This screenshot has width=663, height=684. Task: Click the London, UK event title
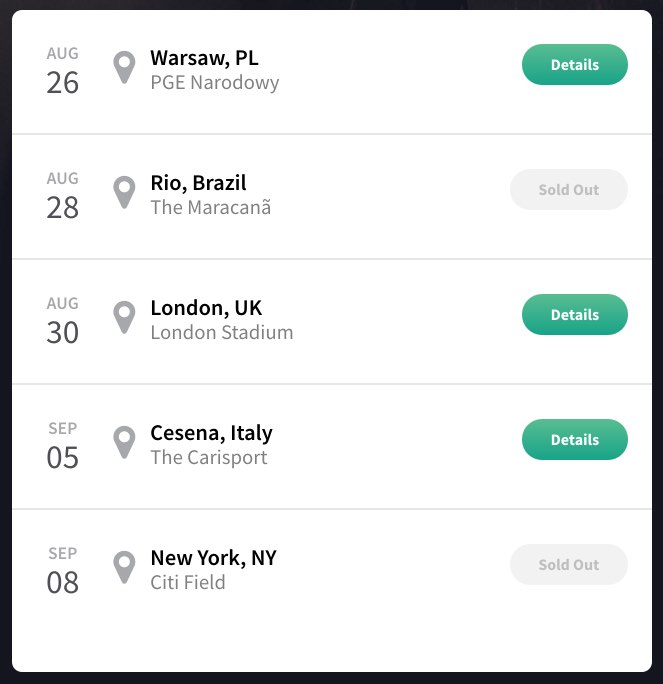pyautogui.click(x=206, y=308)
